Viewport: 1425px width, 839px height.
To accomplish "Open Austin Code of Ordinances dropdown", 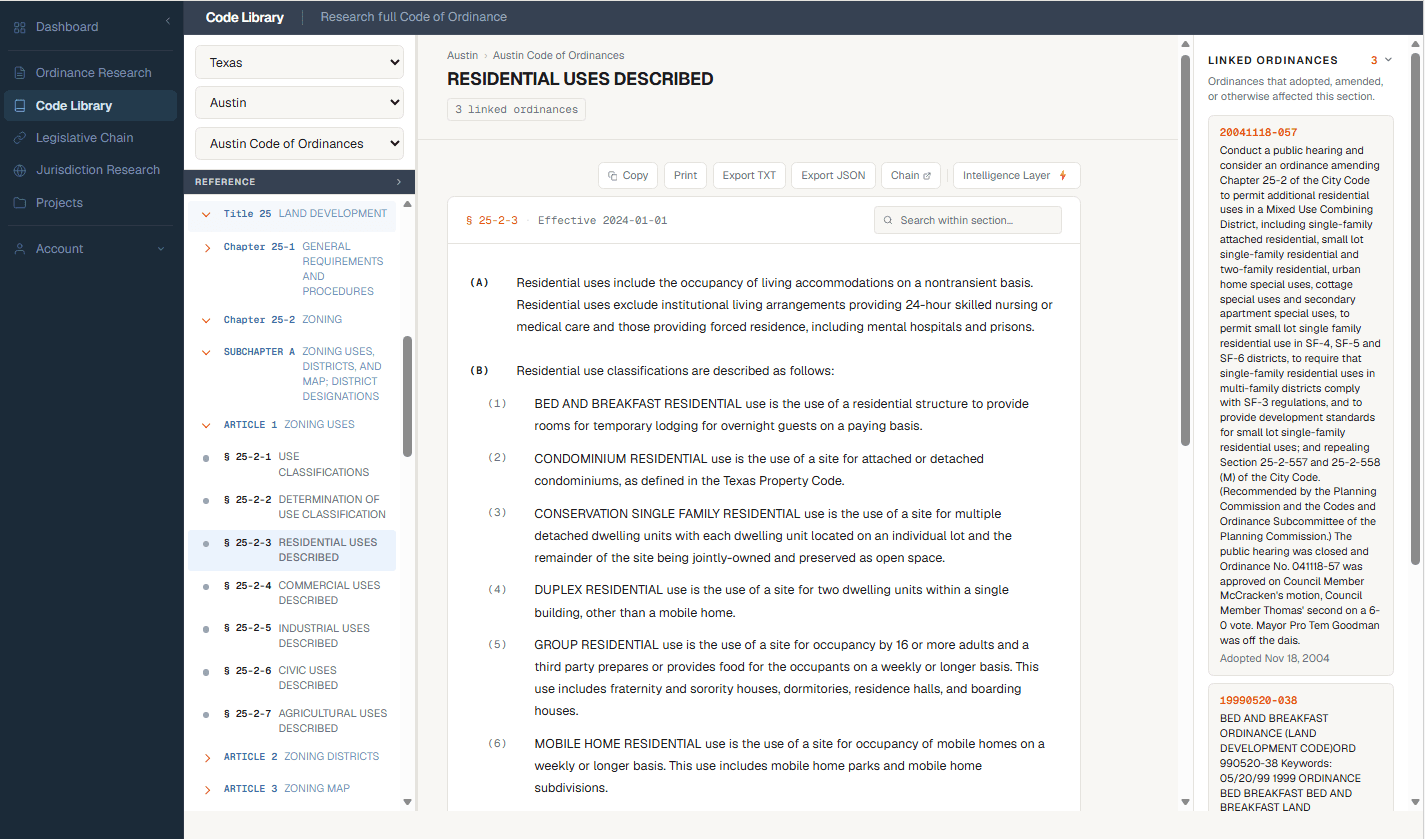I will click(x=299, y=143).
